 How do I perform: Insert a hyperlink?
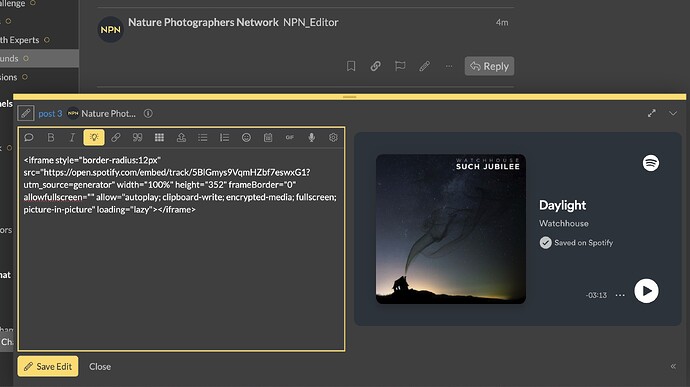(116, 137)
